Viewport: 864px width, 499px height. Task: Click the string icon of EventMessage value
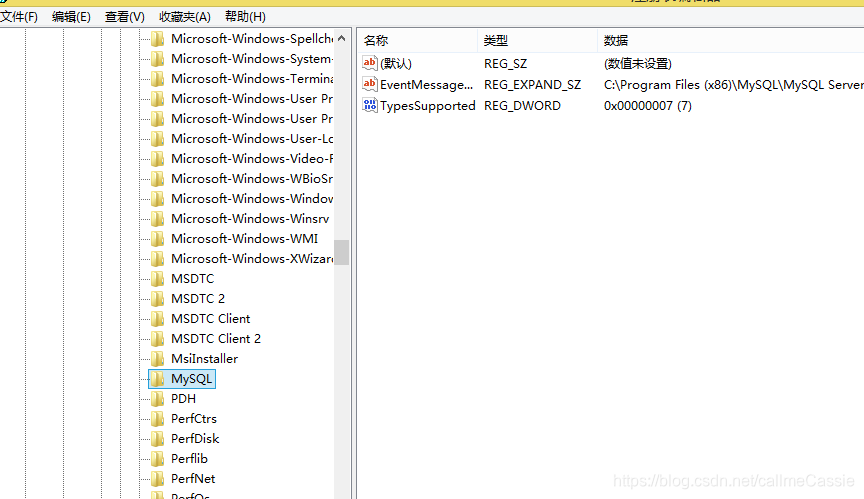[x=370, y=84]
